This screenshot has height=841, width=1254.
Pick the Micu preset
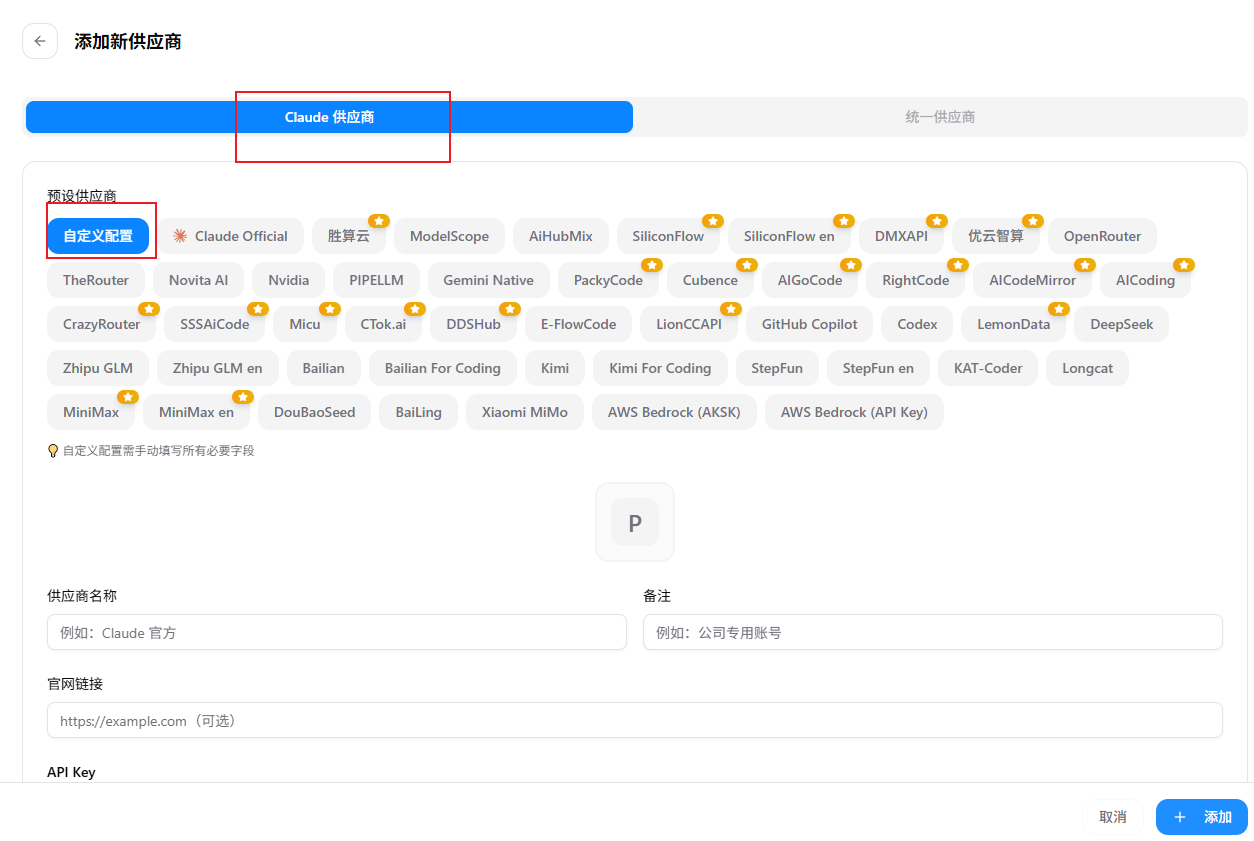[x=305, y=324]
